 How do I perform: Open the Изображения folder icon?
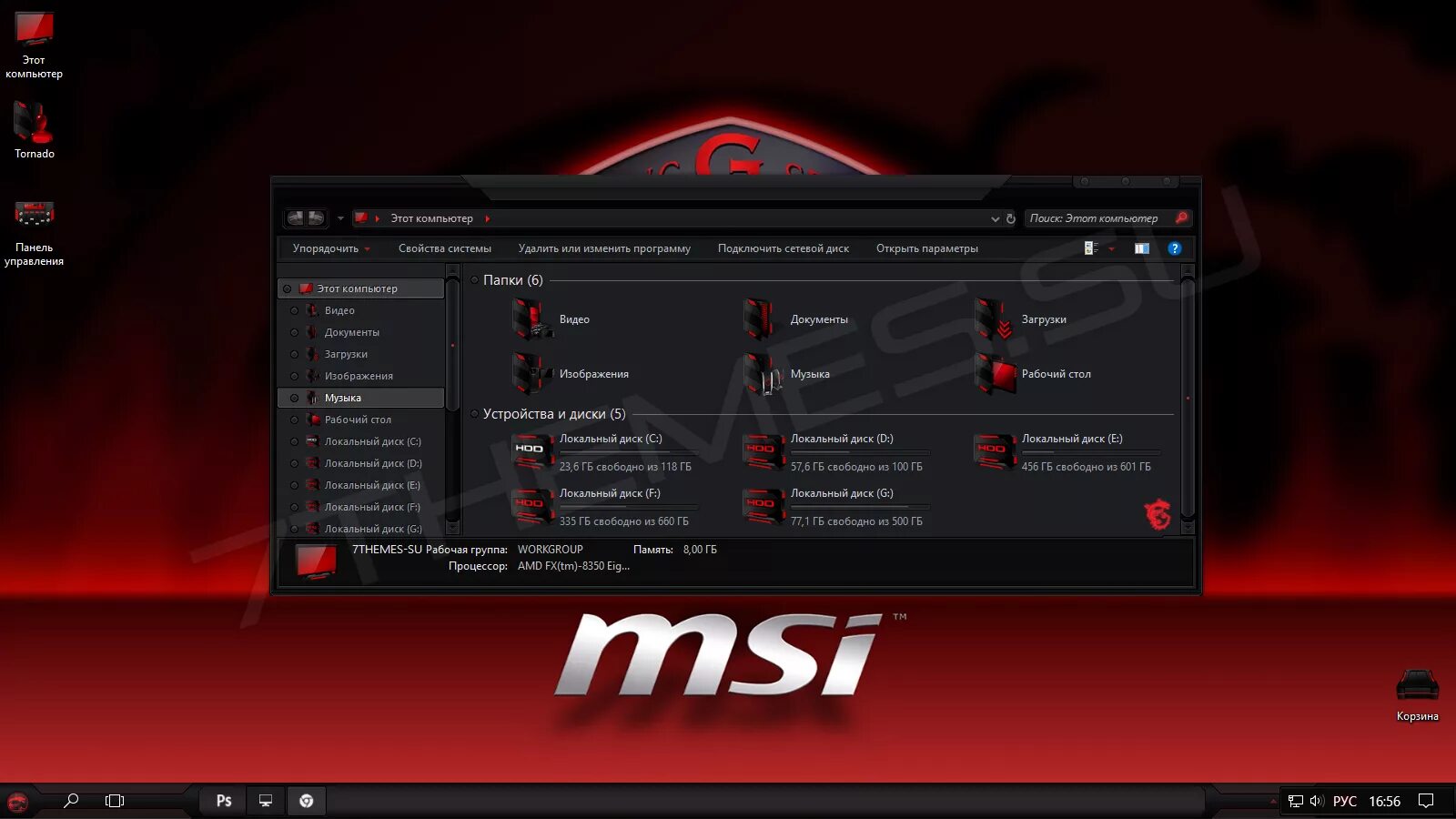531,374
